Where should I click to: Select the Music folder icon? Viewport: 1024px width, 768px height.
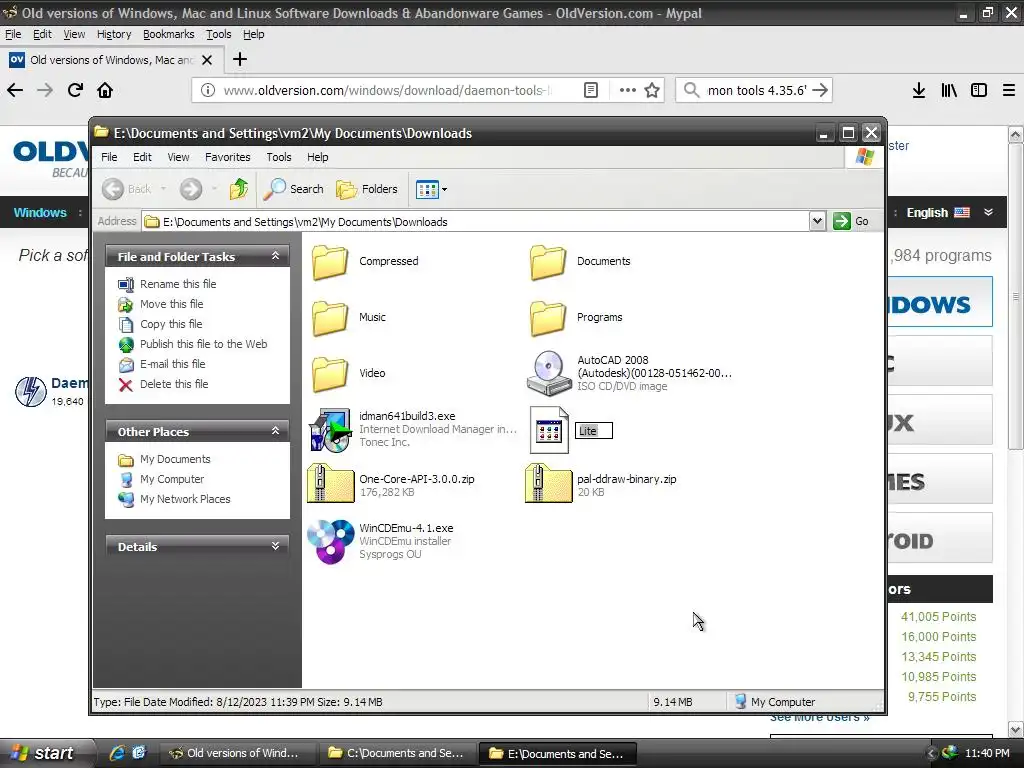pyautogui.click(x=329, y=318)
